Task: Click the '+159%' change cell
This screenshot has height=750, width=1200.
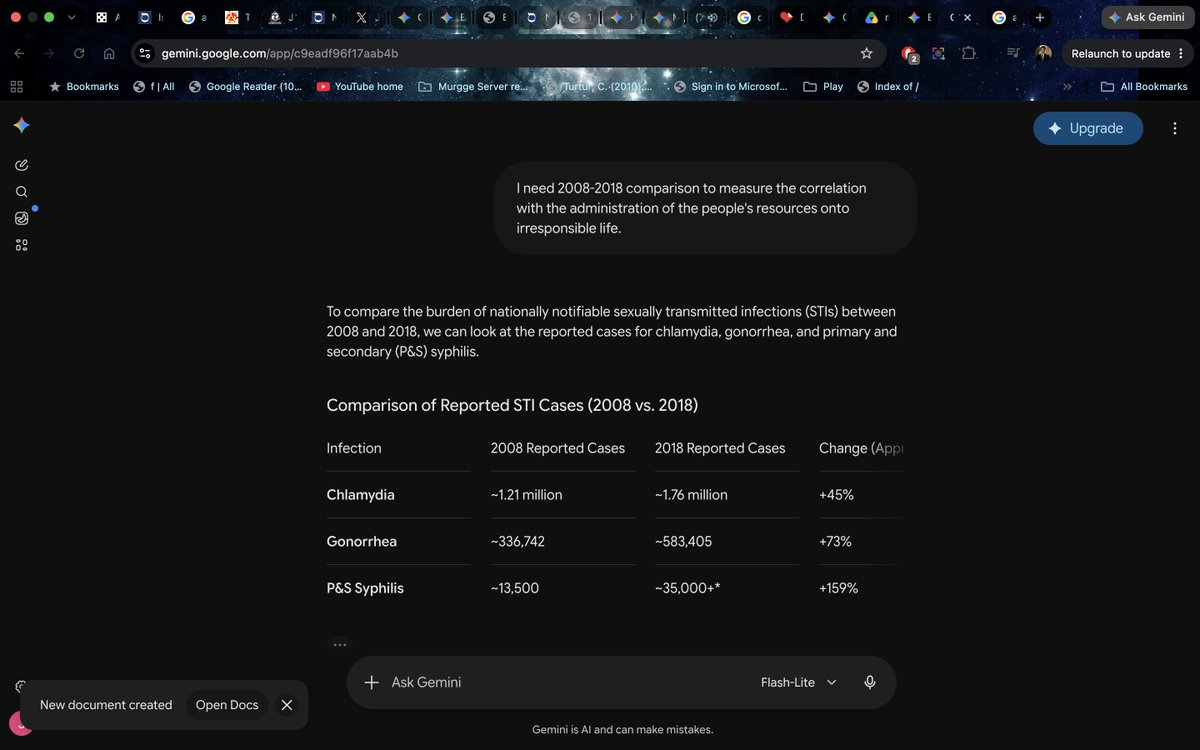Action: coord(838,588)
